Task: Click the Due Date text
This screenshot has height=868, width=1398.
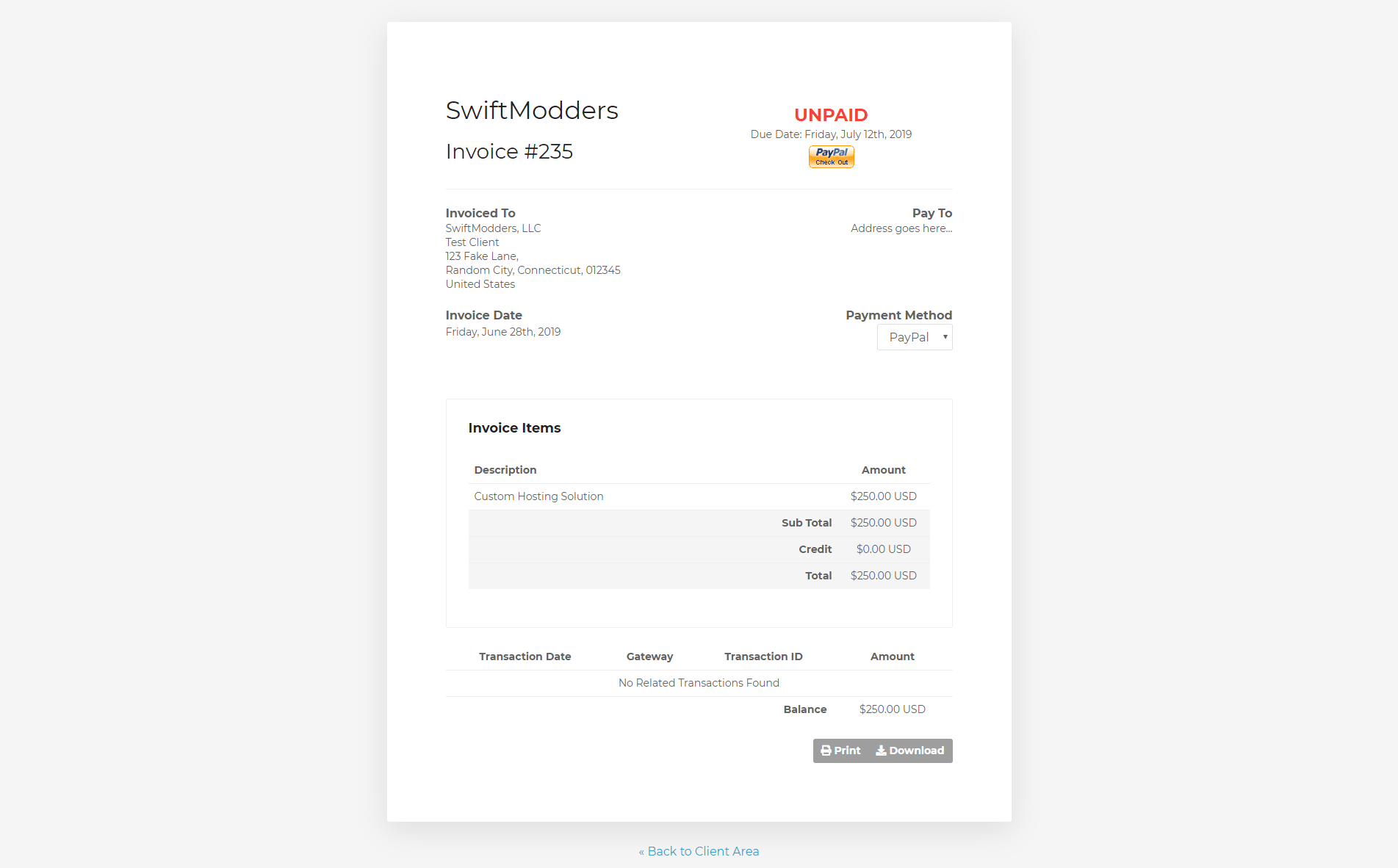Action: (x=831, y=134)
